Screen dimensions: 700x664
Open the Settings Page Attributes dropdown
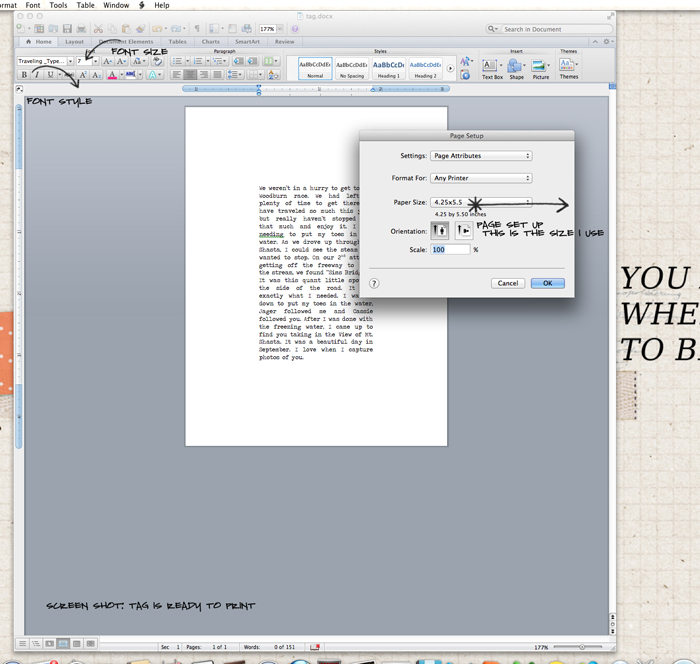pyautogui.click(x=481, y=156)
